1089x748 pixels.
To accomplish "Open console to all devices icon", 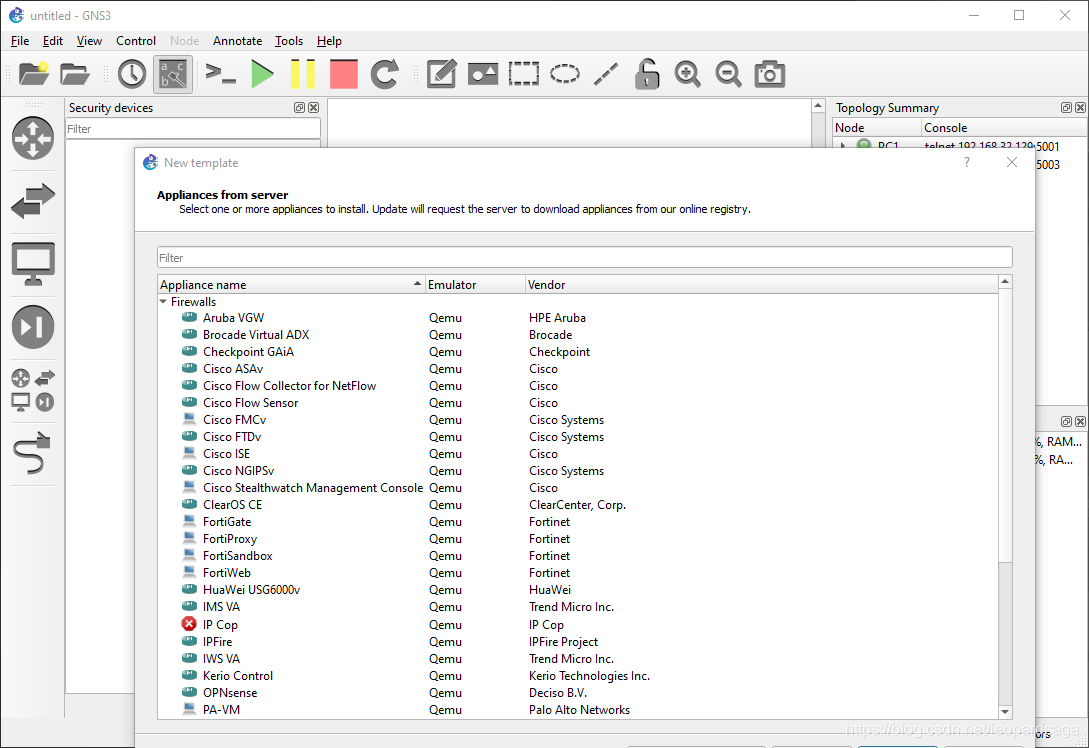I will coord(221,74).
